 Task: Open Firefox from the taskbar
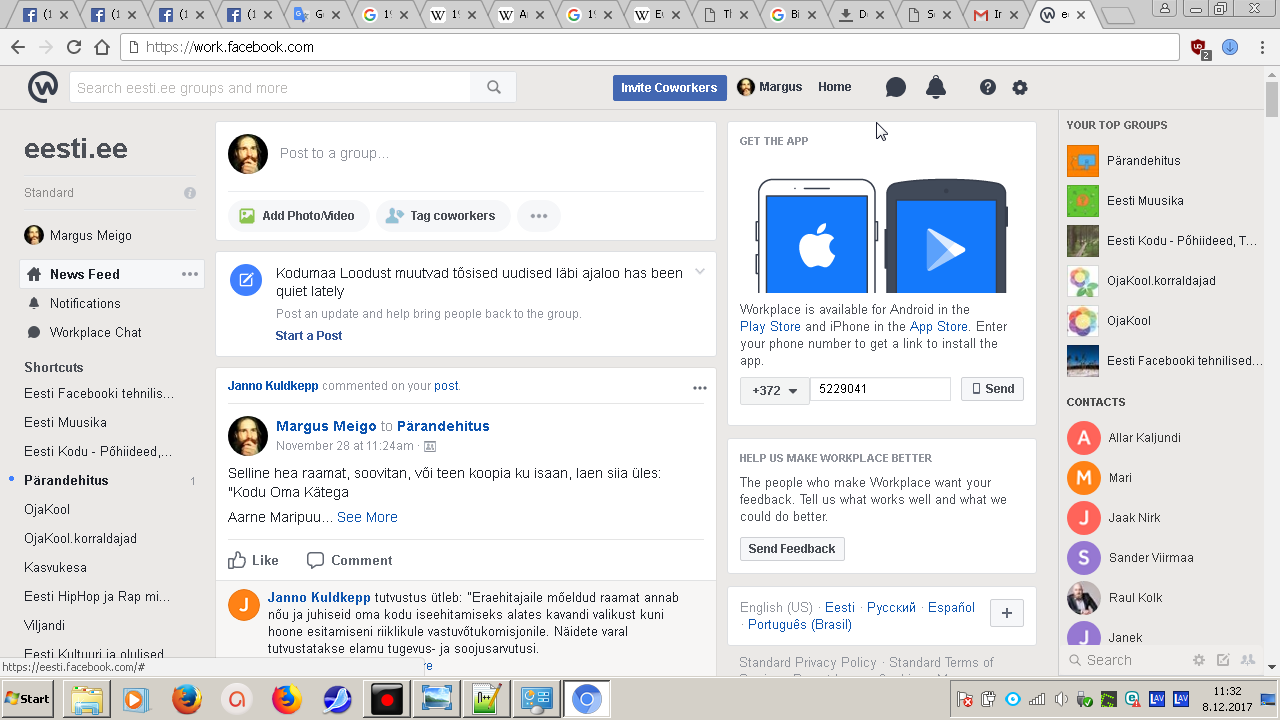click(x=187, y=700)
